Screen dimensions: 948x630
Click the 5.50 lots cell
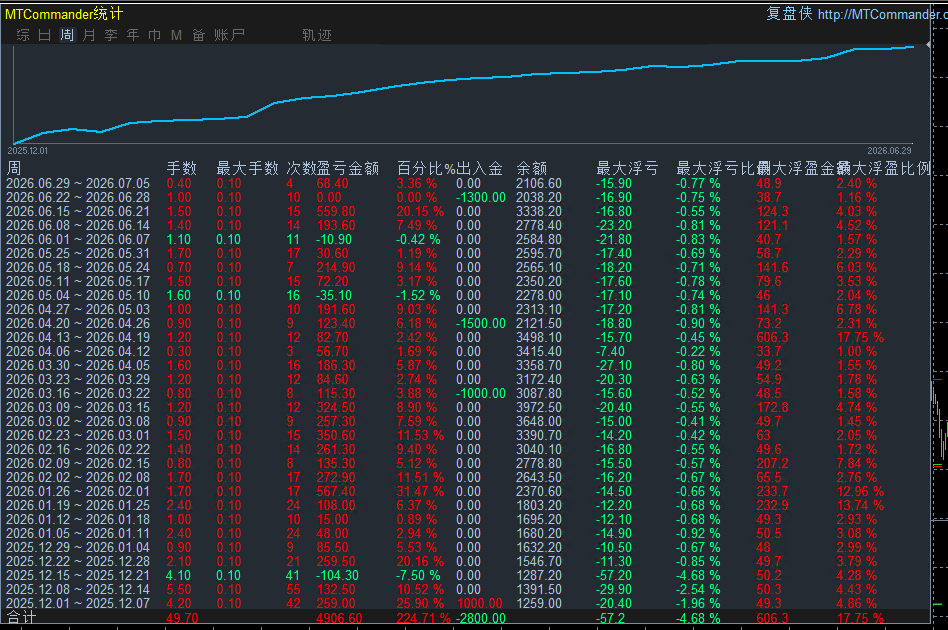[x=178, y=589]
